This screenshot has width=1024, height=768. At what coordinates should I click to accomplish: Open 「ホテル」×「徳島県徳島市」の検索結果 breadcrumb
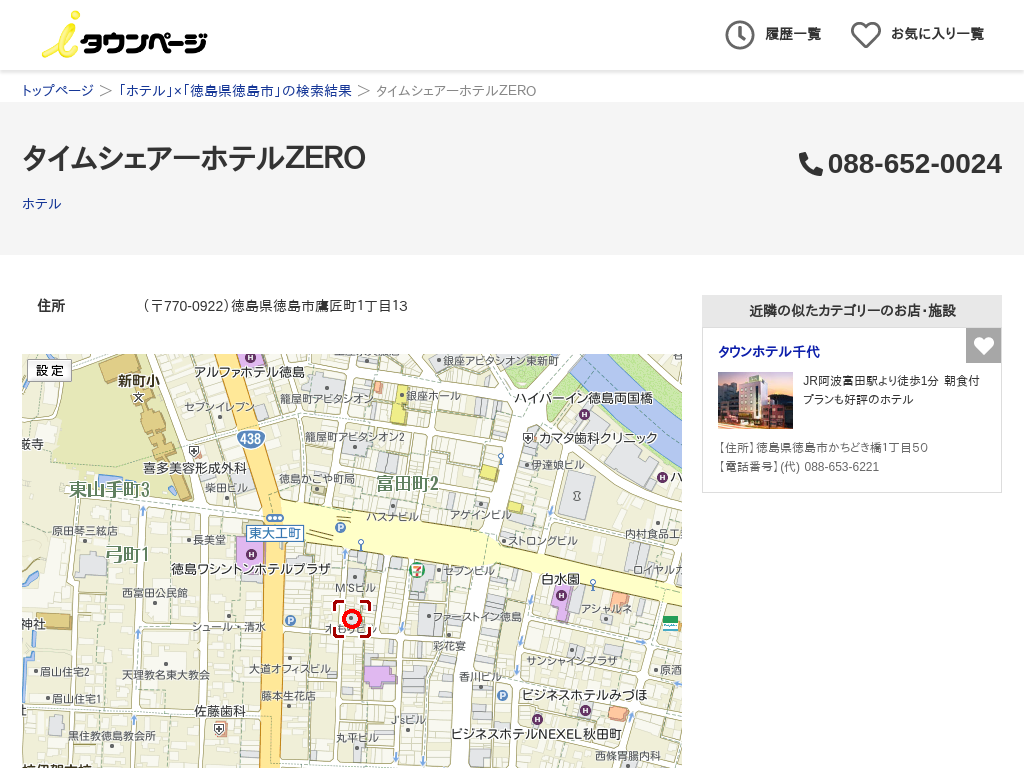coord(234,90)
